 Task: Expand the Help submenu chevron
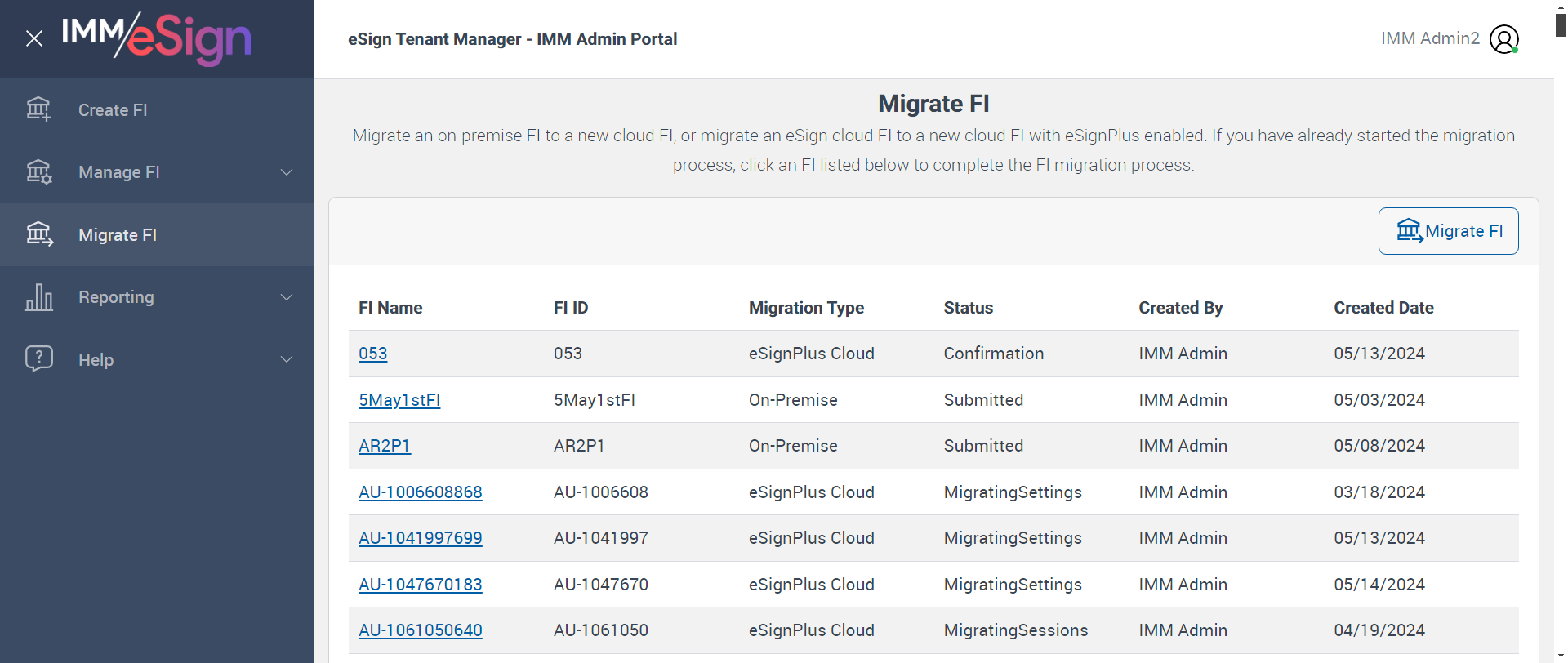[x=287, y=359]
